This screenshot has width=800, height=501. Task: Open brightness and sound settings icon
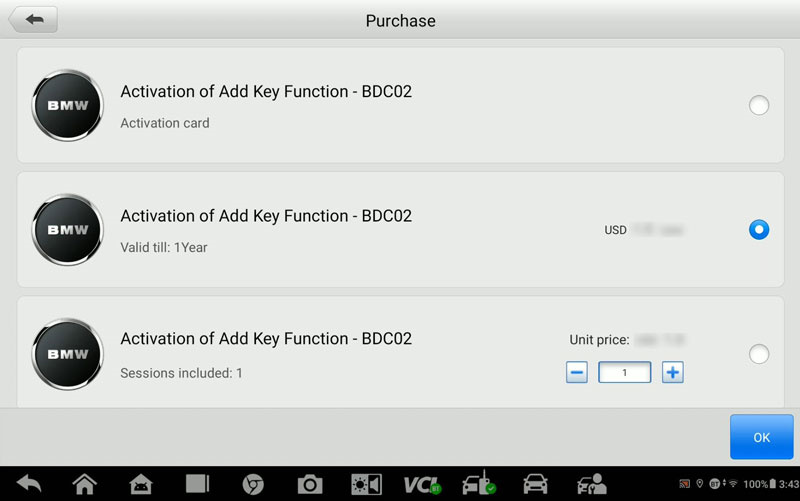[x=366, y=484]
